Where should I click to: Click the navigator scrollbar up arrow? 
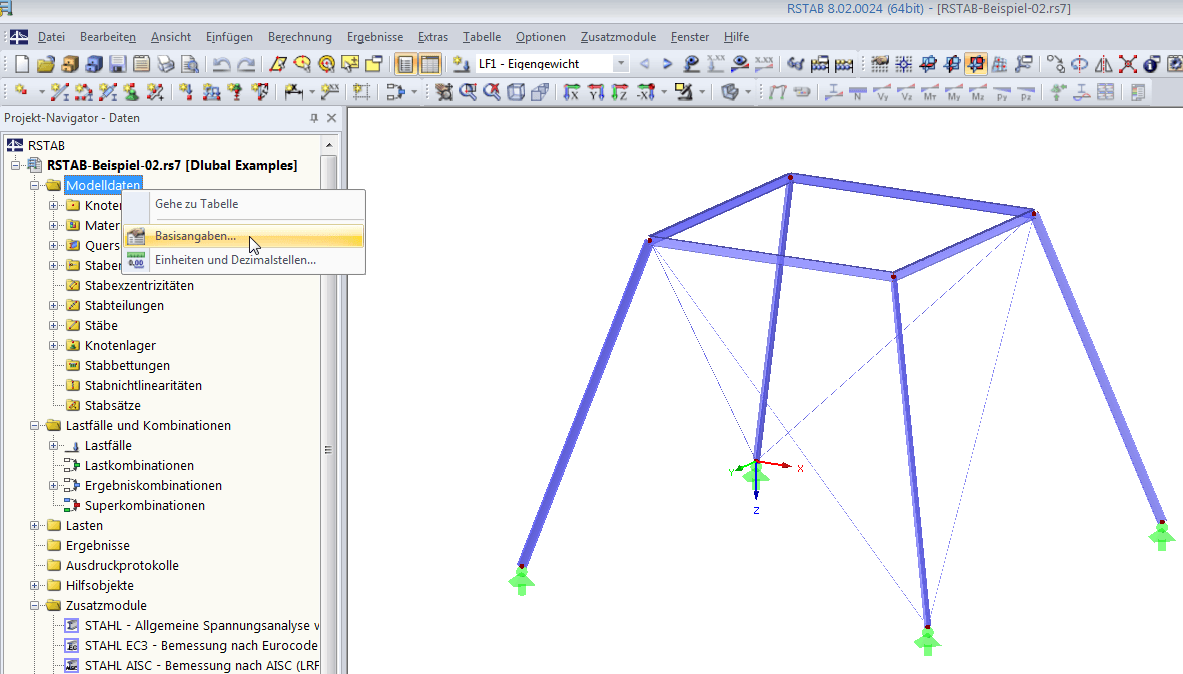point(329,144)
